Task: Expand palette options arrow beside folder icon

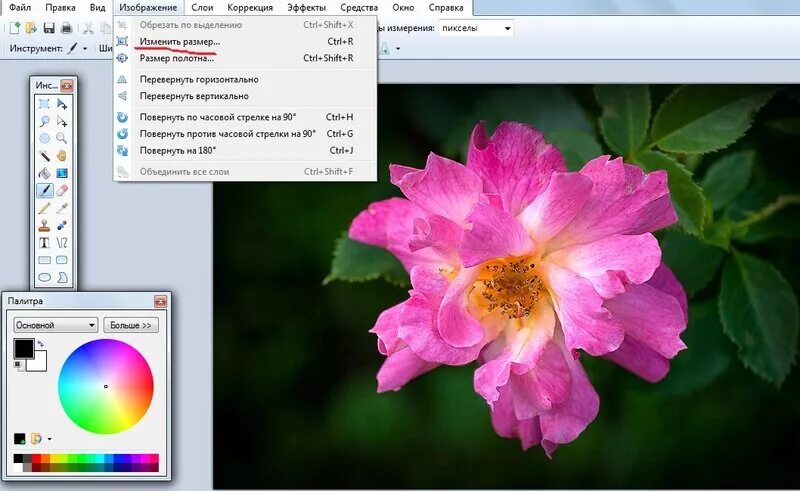Action: tap(49, 439)
